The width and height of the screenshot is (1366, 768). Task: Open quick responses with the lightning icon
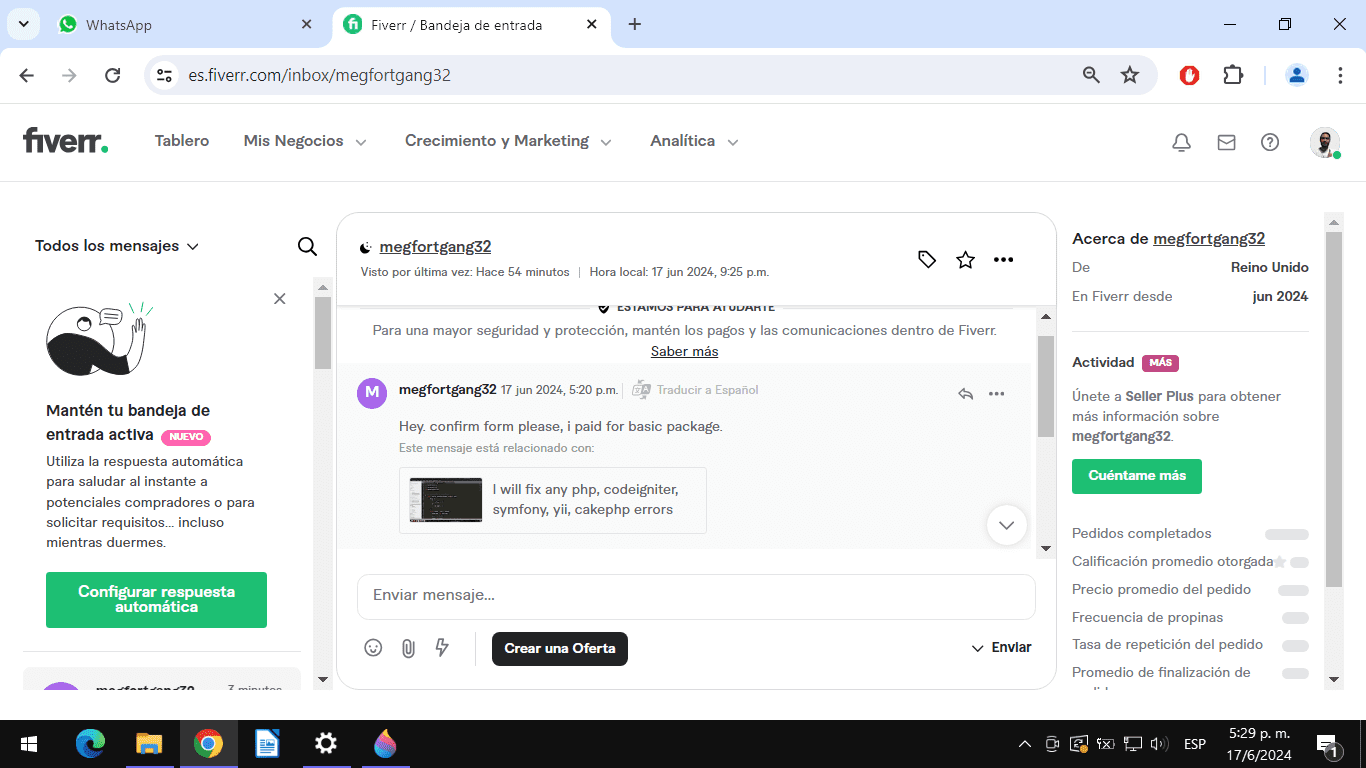coord(442,648)
